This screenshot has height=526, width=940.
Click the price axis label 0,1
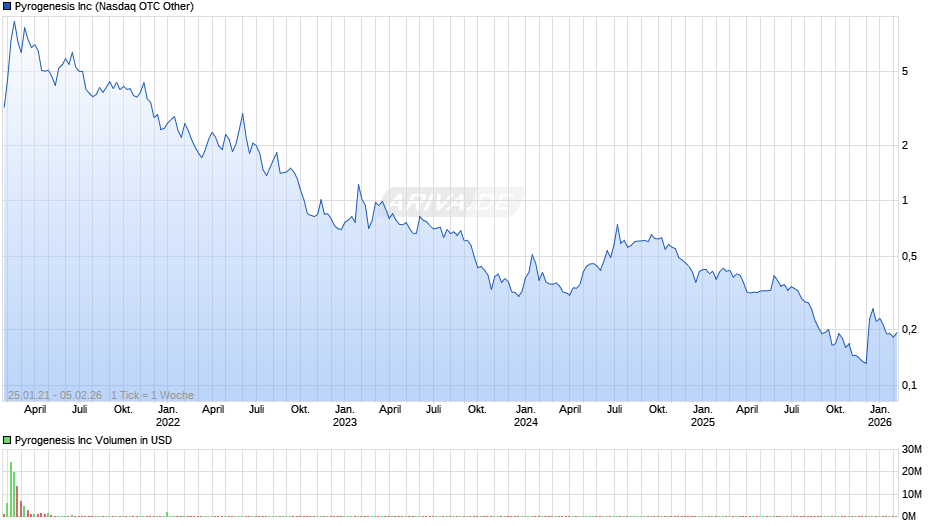pos(909,386)
